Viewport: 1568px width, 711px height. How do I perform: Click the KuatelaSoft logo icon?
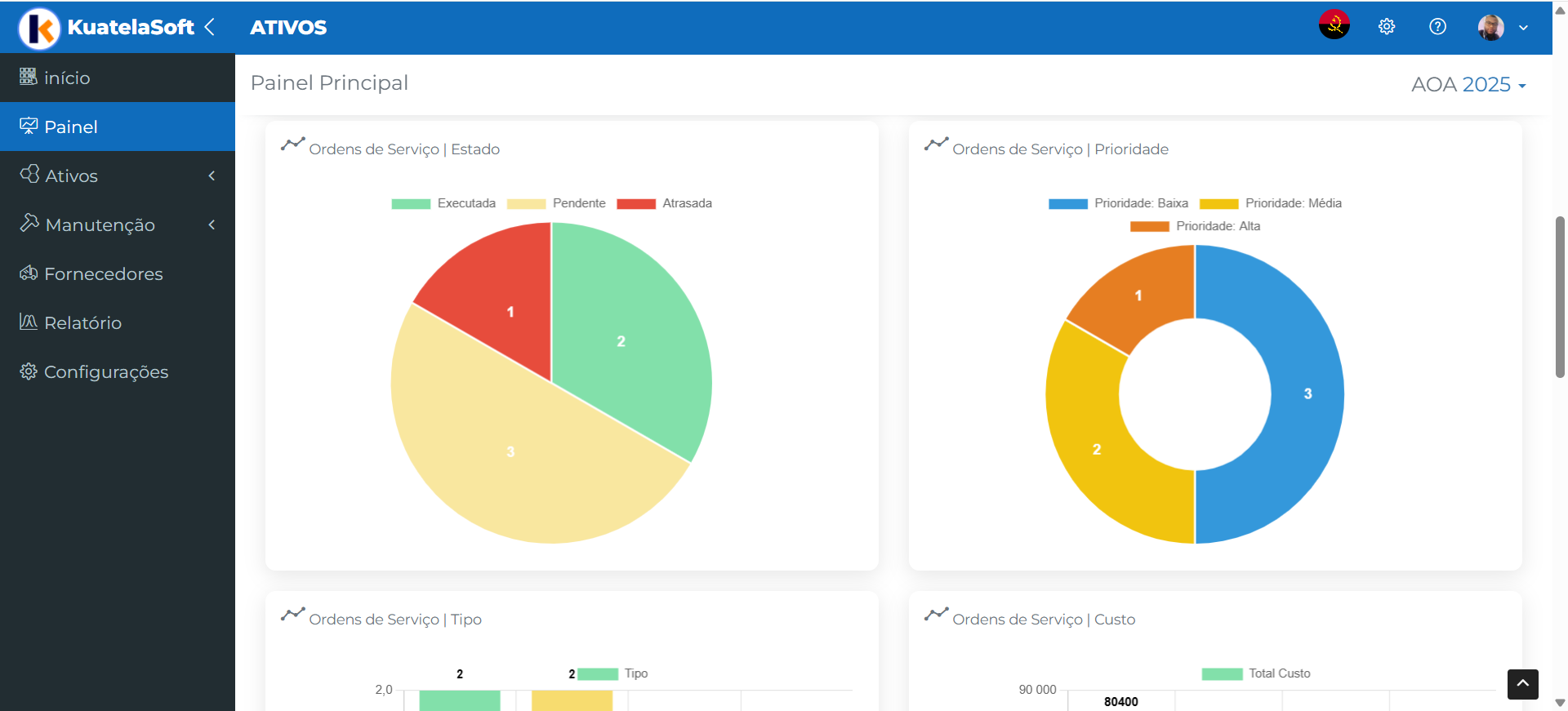[39, 28]
